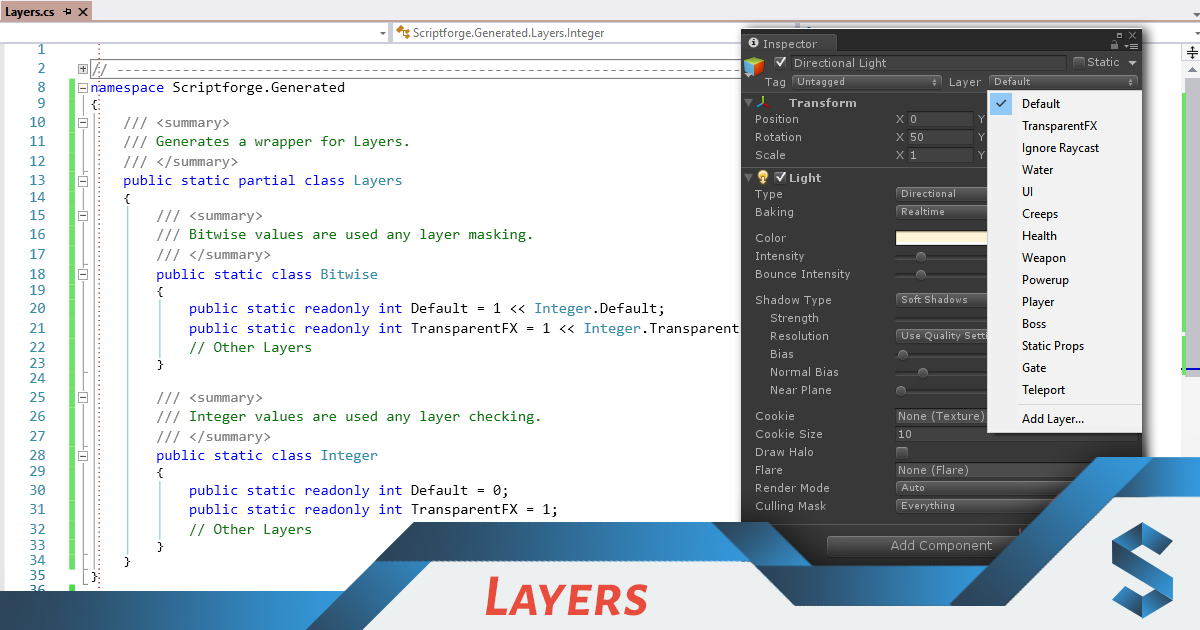Adjust the Intensity slider handle
Screen dimensions: 1200x630
tap(921, 257)
